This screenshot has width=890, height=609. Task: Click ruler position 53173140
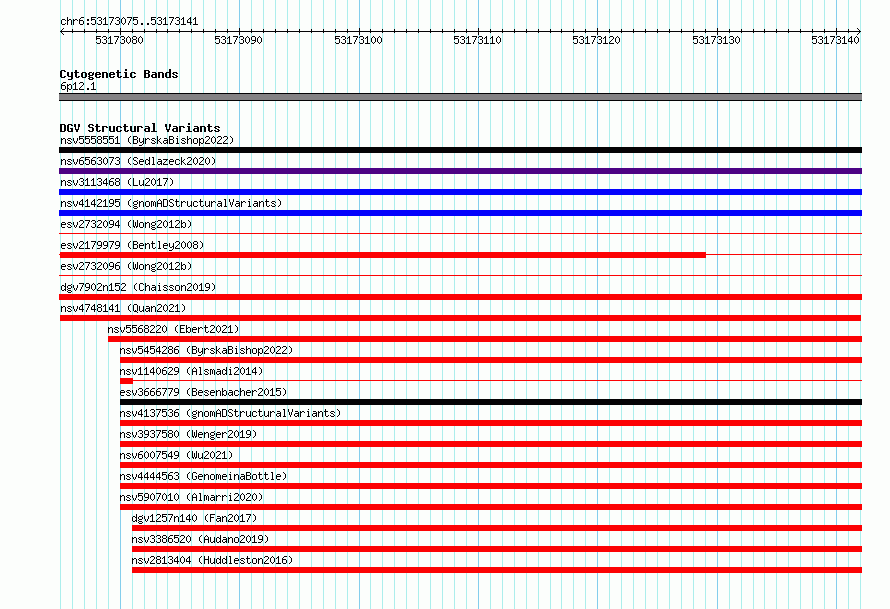pos(836,40)
